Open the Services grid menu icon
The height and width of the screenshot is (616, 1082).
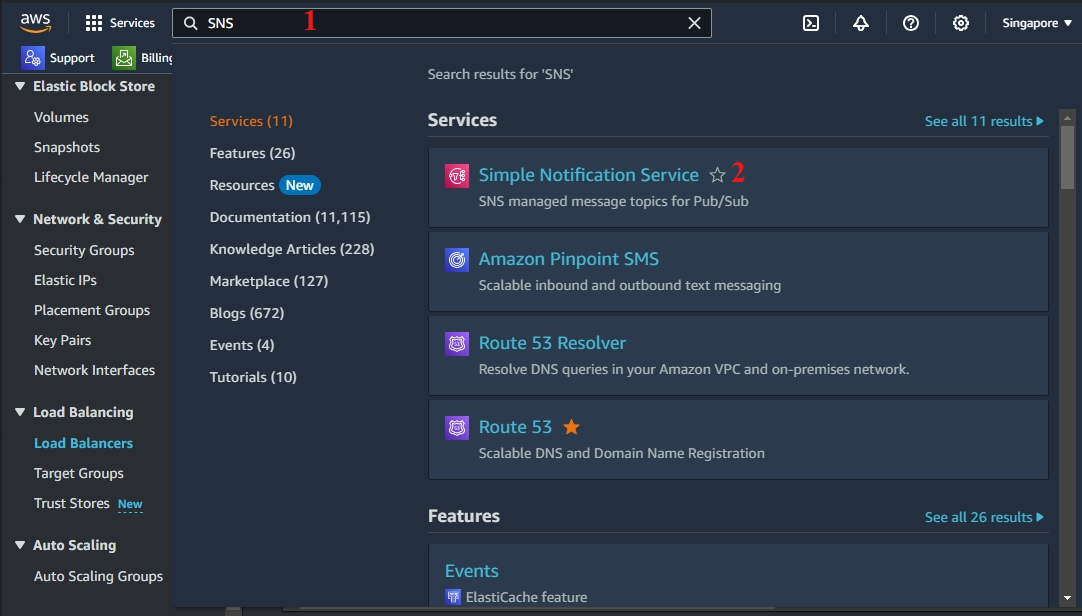pyautogui.click(x=94, y=23)
